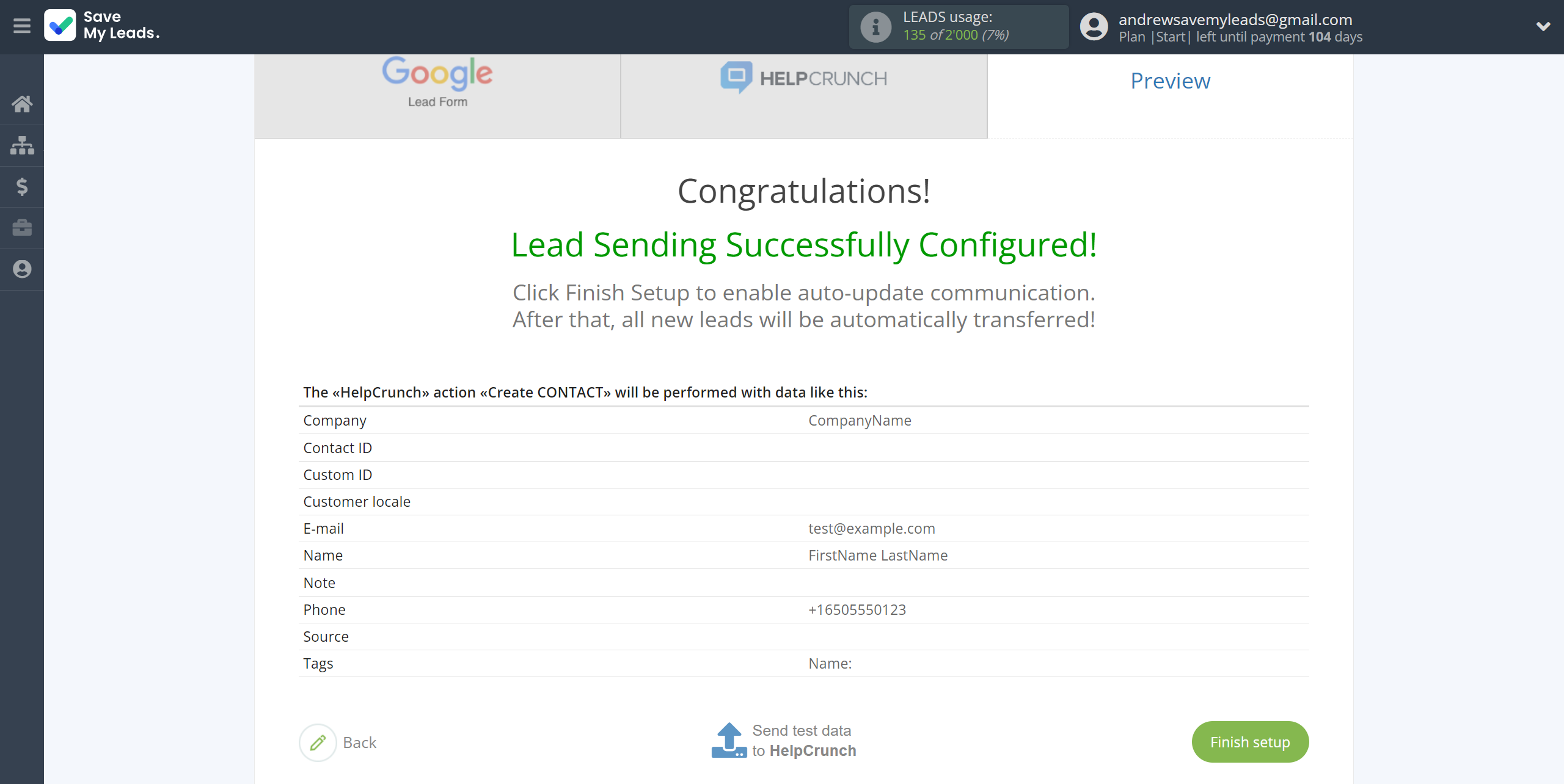Click Lead Sending Successfully Configured heading
Screen dimensions: 1564x784
[804, 245]
